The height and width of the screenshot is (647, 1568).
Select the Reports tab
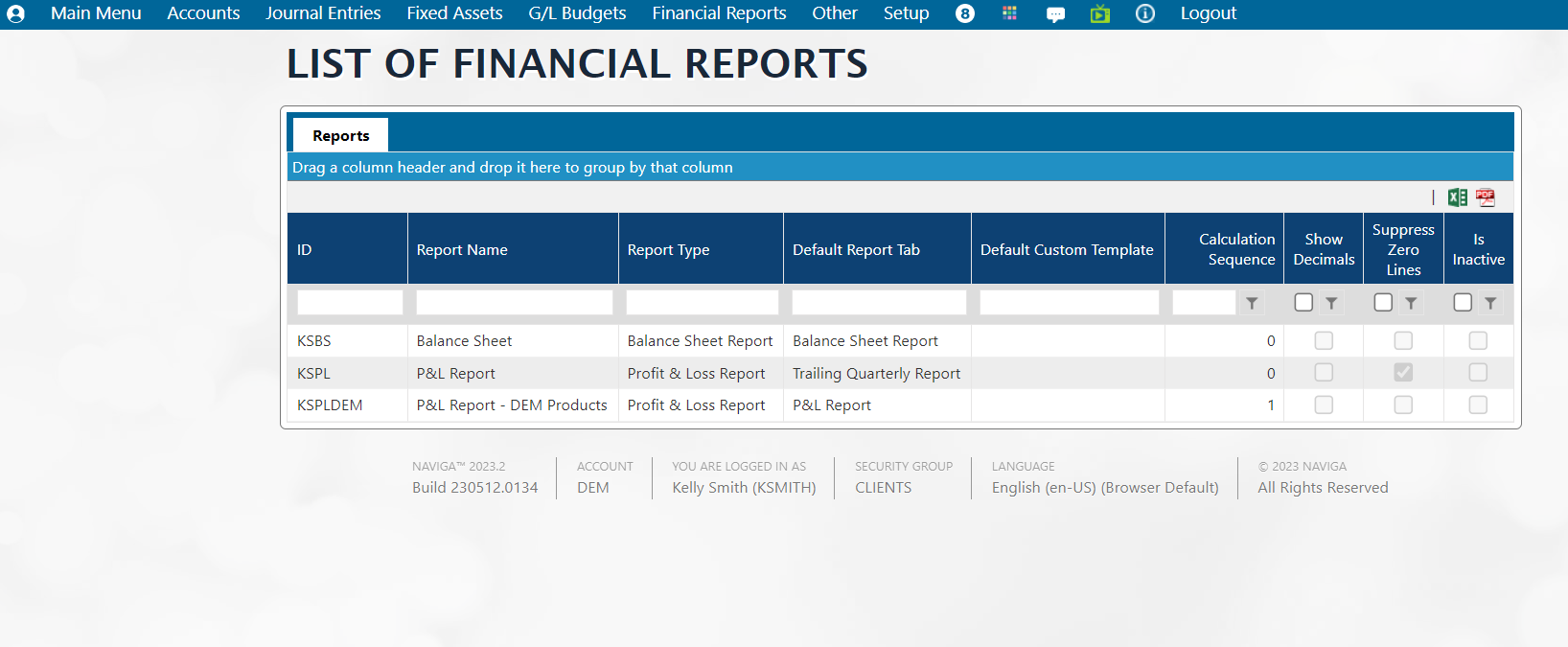click(340, 136)
